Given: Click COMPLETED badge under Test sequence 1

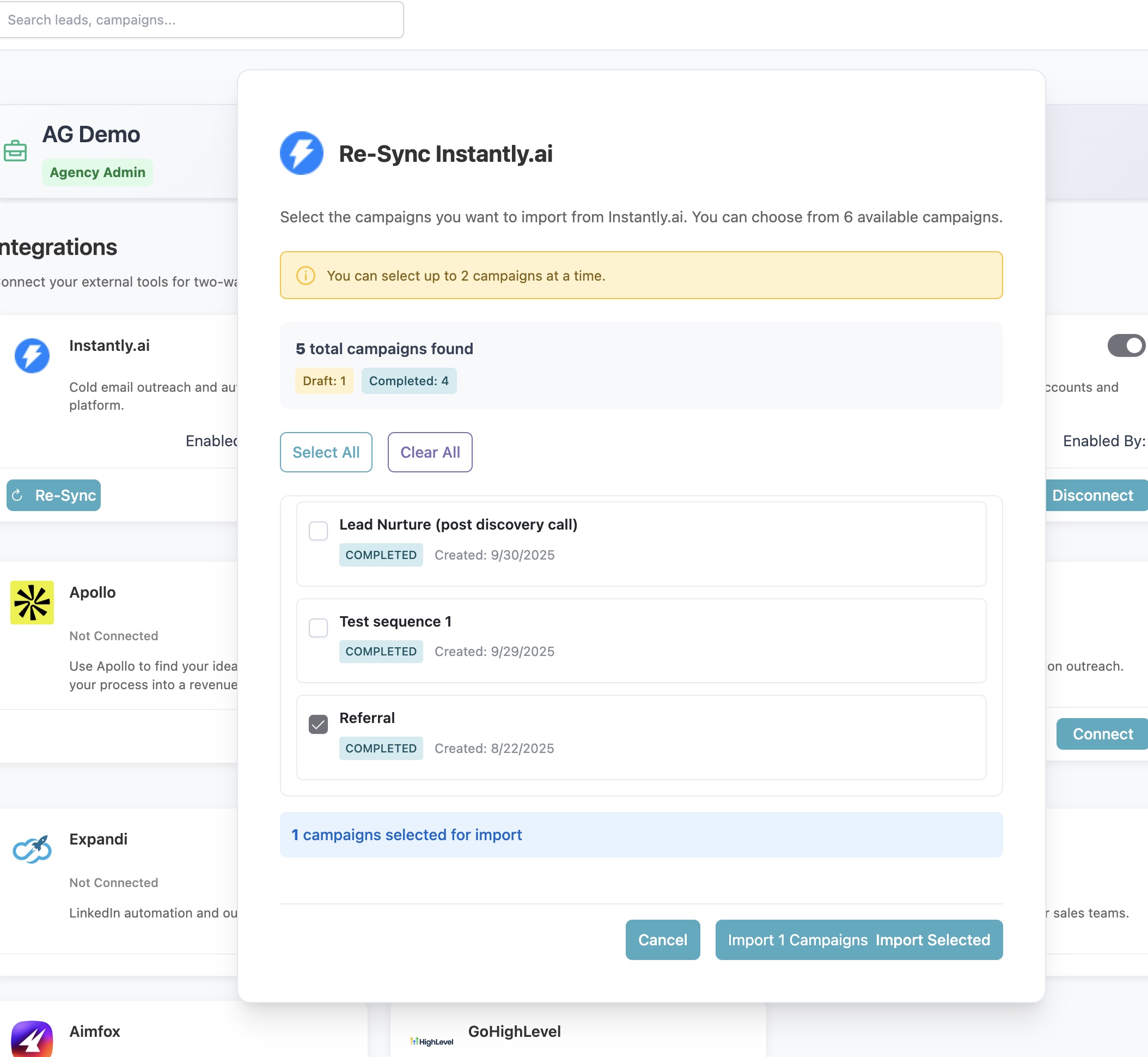Looking at the screenshot, I should click(381, 652).
